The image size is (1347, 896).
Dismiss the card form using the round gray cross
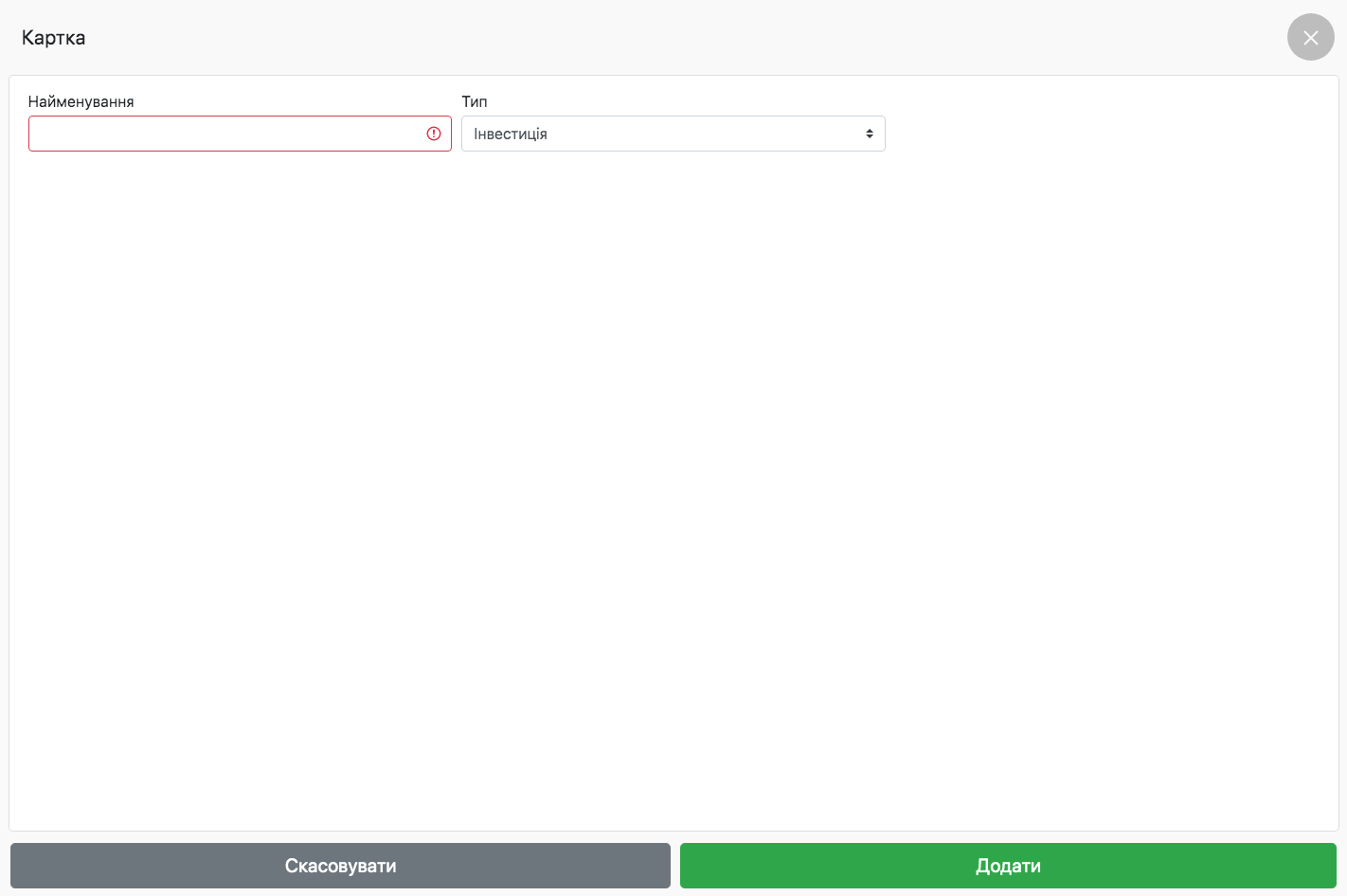(1310, 37)
